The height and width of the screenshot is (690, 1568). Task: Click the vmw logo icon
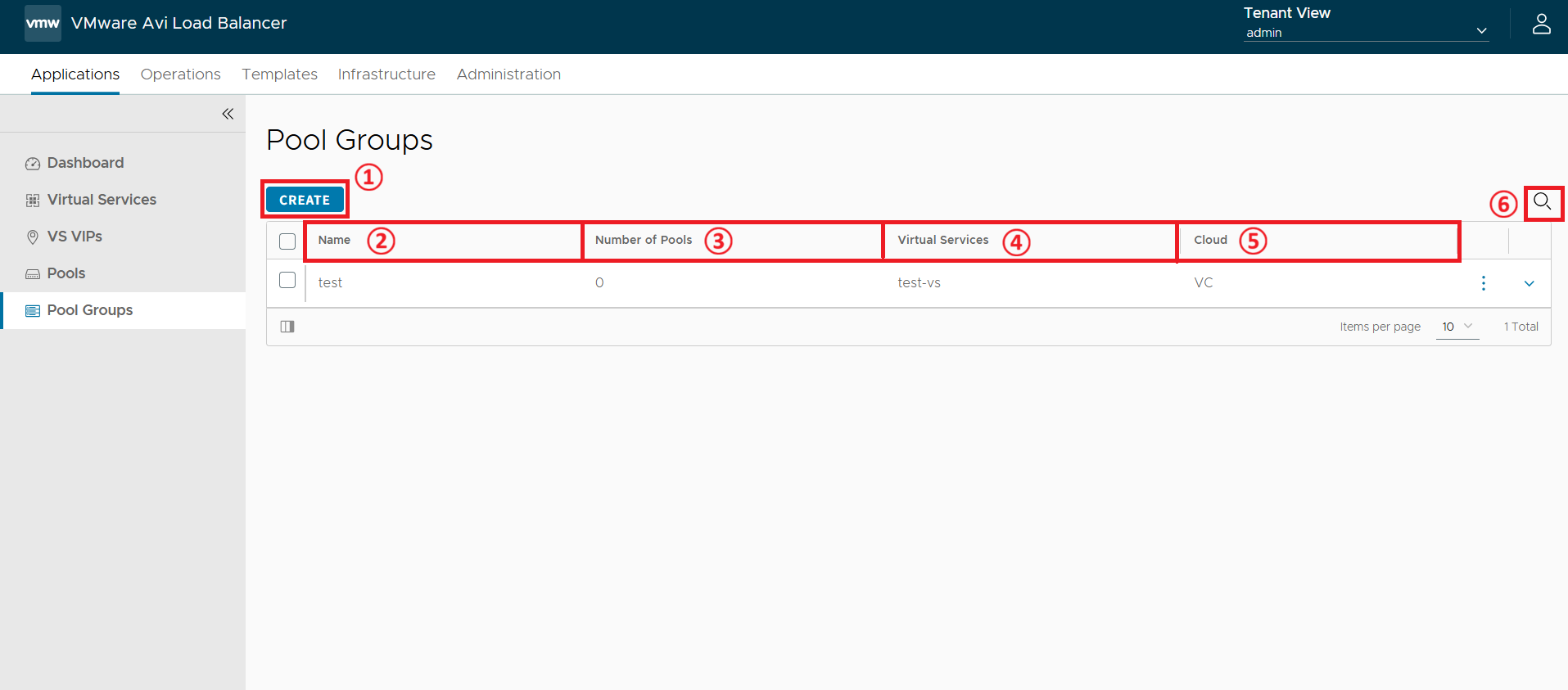[43, 23]
